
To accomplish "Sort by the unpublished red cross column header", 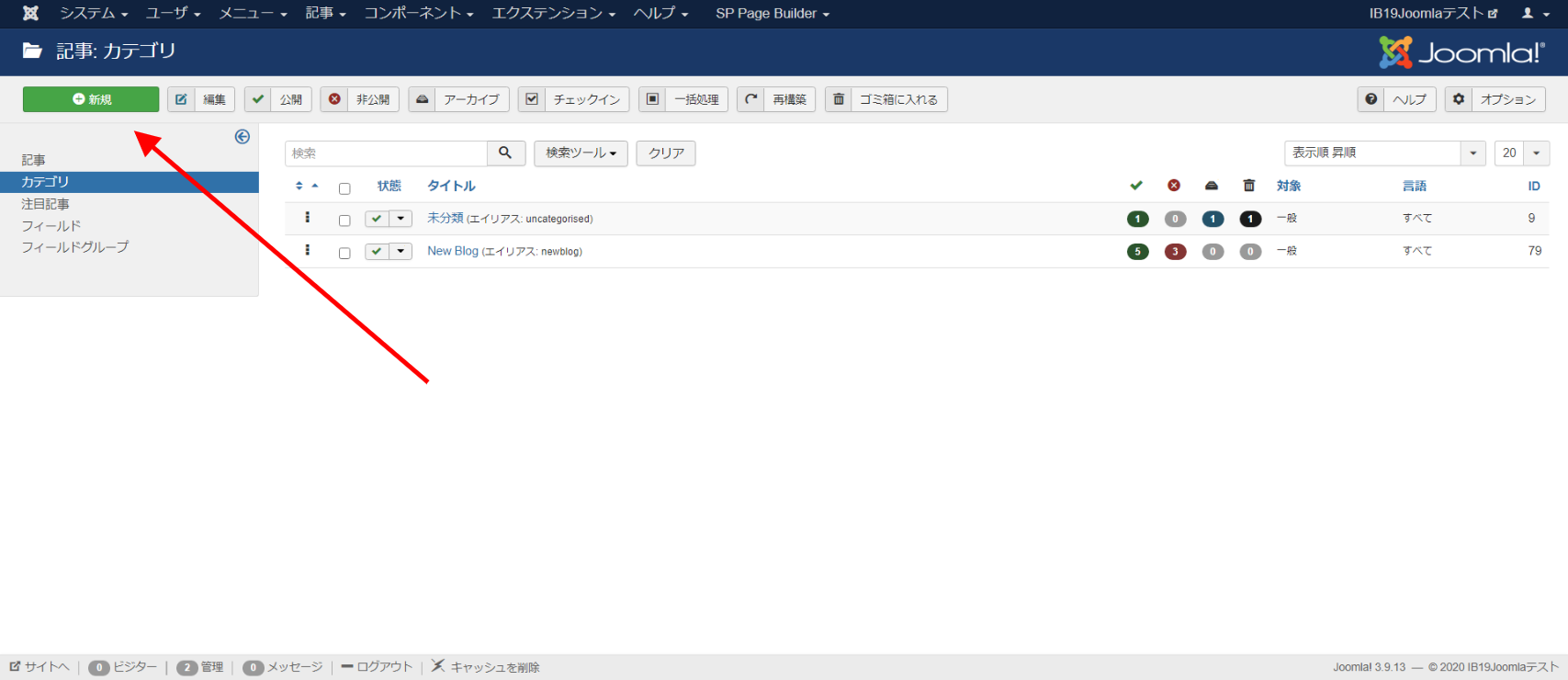I will tap(1174, 186).
